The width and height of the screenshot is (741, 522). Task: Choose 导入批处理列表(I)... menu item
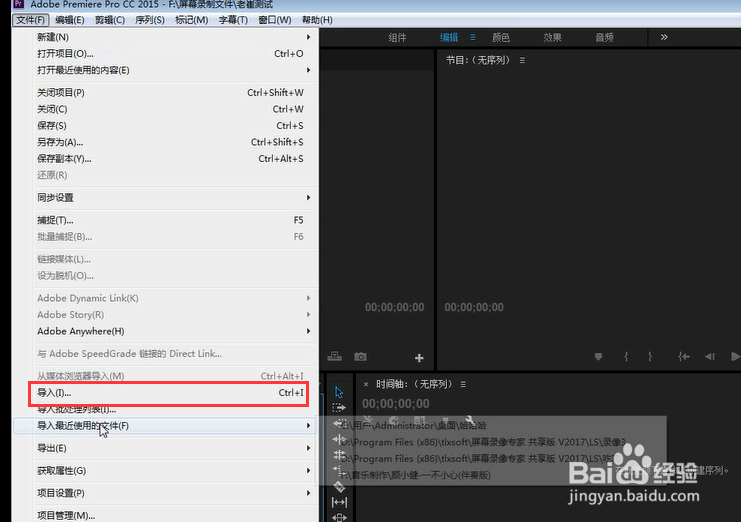click(170, 410)
